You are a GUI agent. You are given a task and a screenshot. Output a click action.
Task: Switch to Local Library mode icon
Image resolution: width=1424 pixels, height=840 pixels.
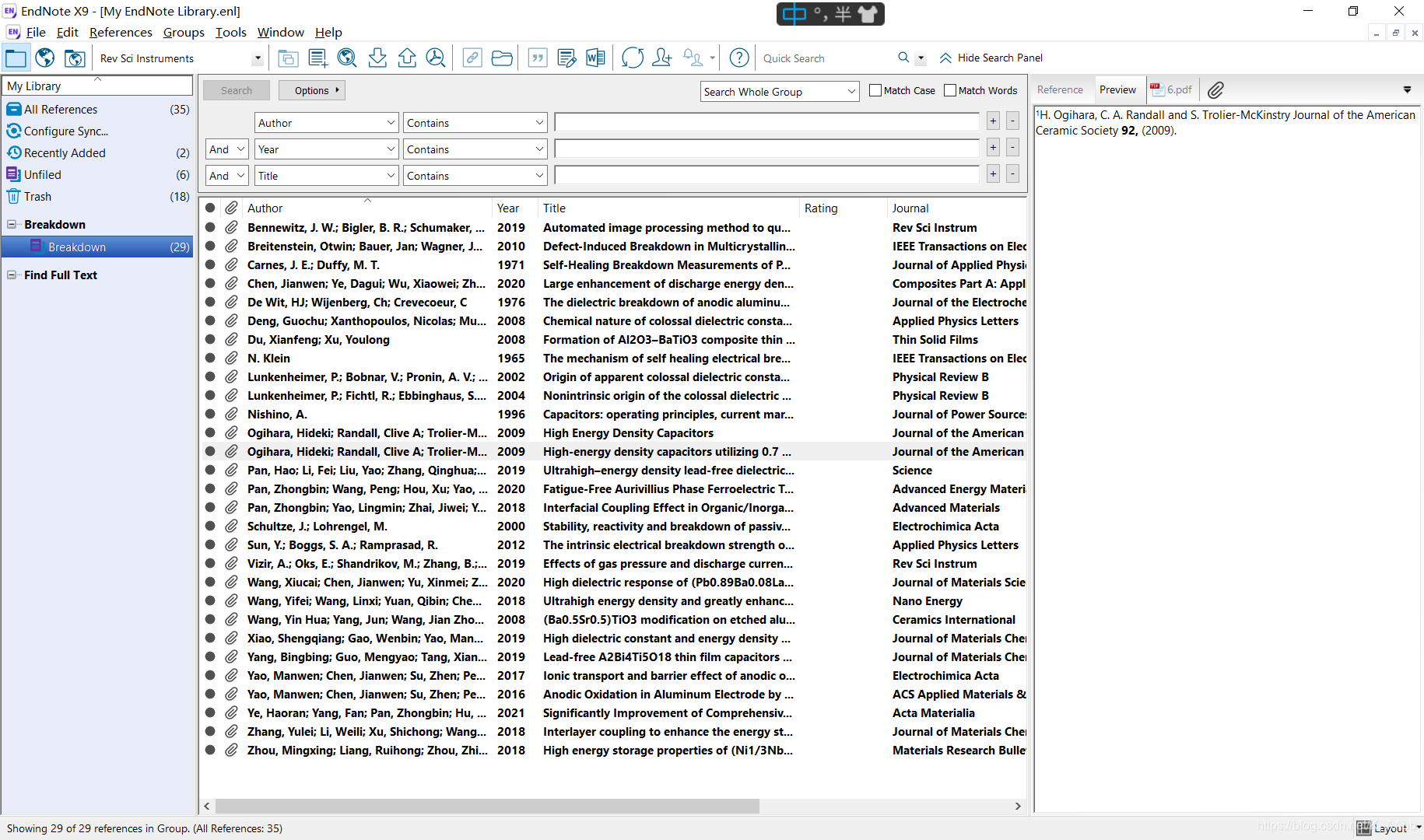pos(16,58)
